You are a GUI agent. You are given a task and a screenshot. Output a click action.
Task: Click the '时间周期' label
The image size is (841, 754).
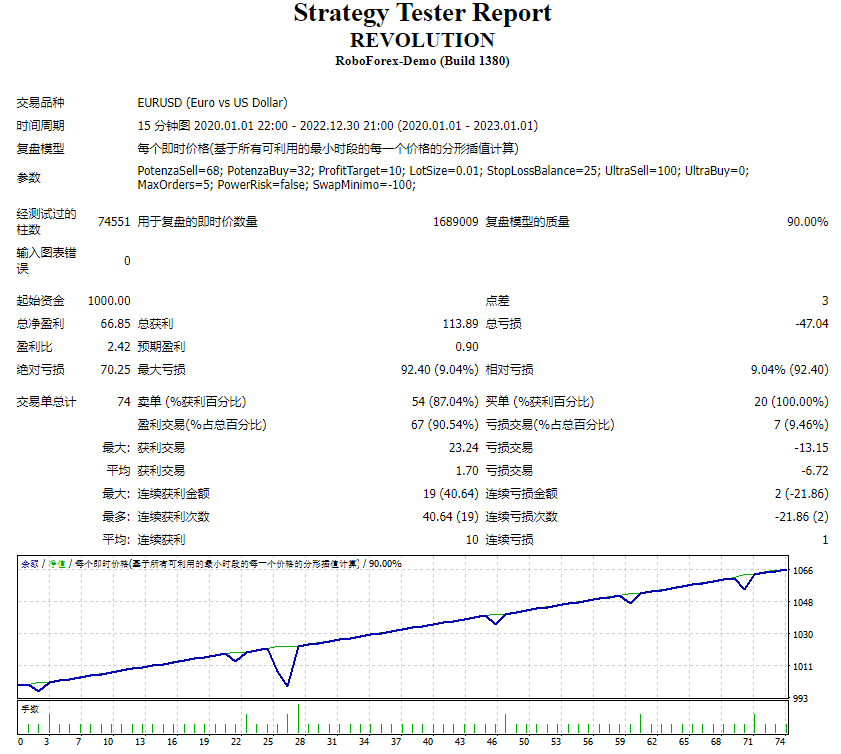pos(40,125)
